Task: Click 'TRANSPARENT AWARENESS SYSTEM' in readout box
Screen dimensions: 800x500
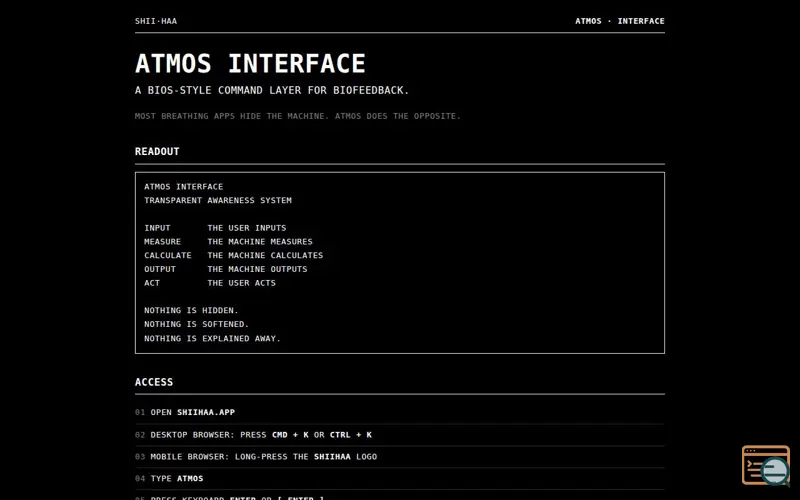Action: pos(218,201)
